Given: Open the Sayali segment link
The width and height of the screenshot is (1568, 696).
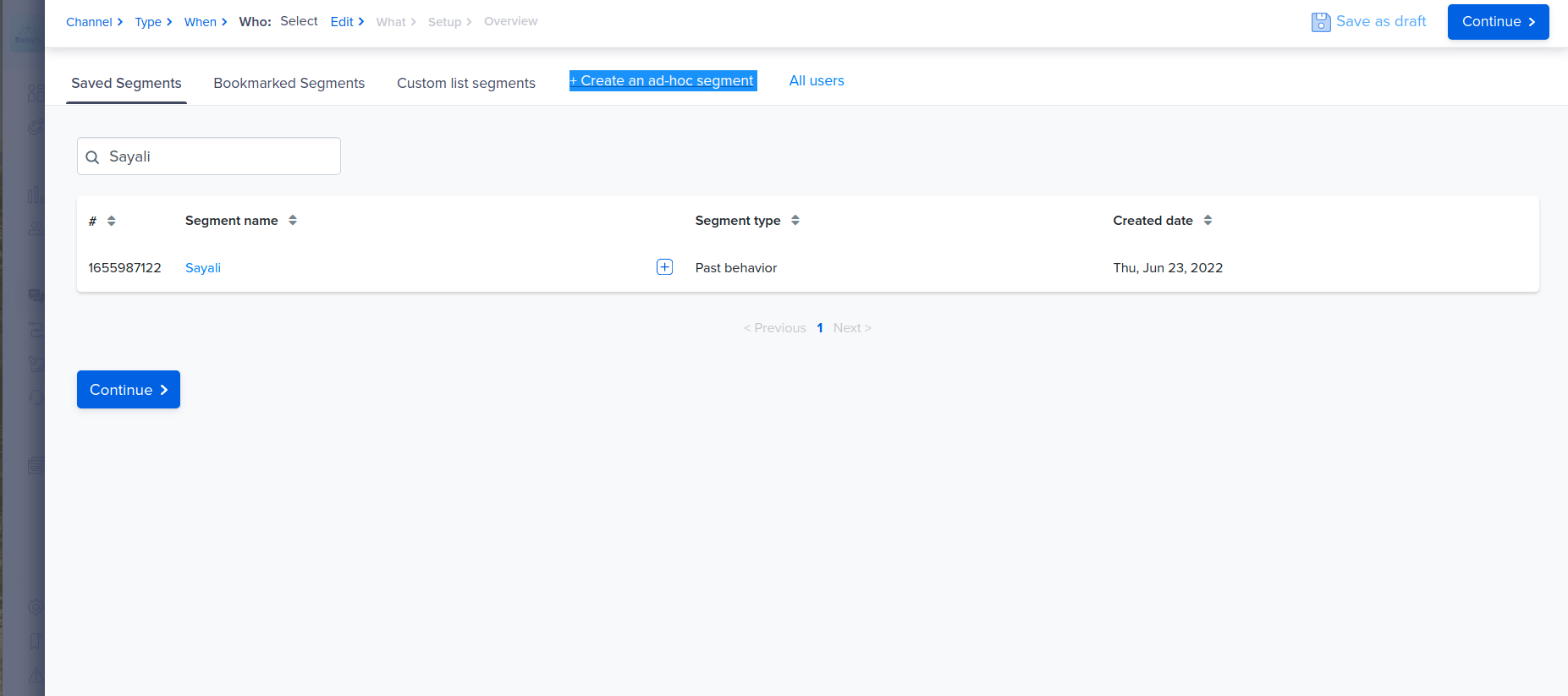Looking at the screenshot, I should 203,268.
